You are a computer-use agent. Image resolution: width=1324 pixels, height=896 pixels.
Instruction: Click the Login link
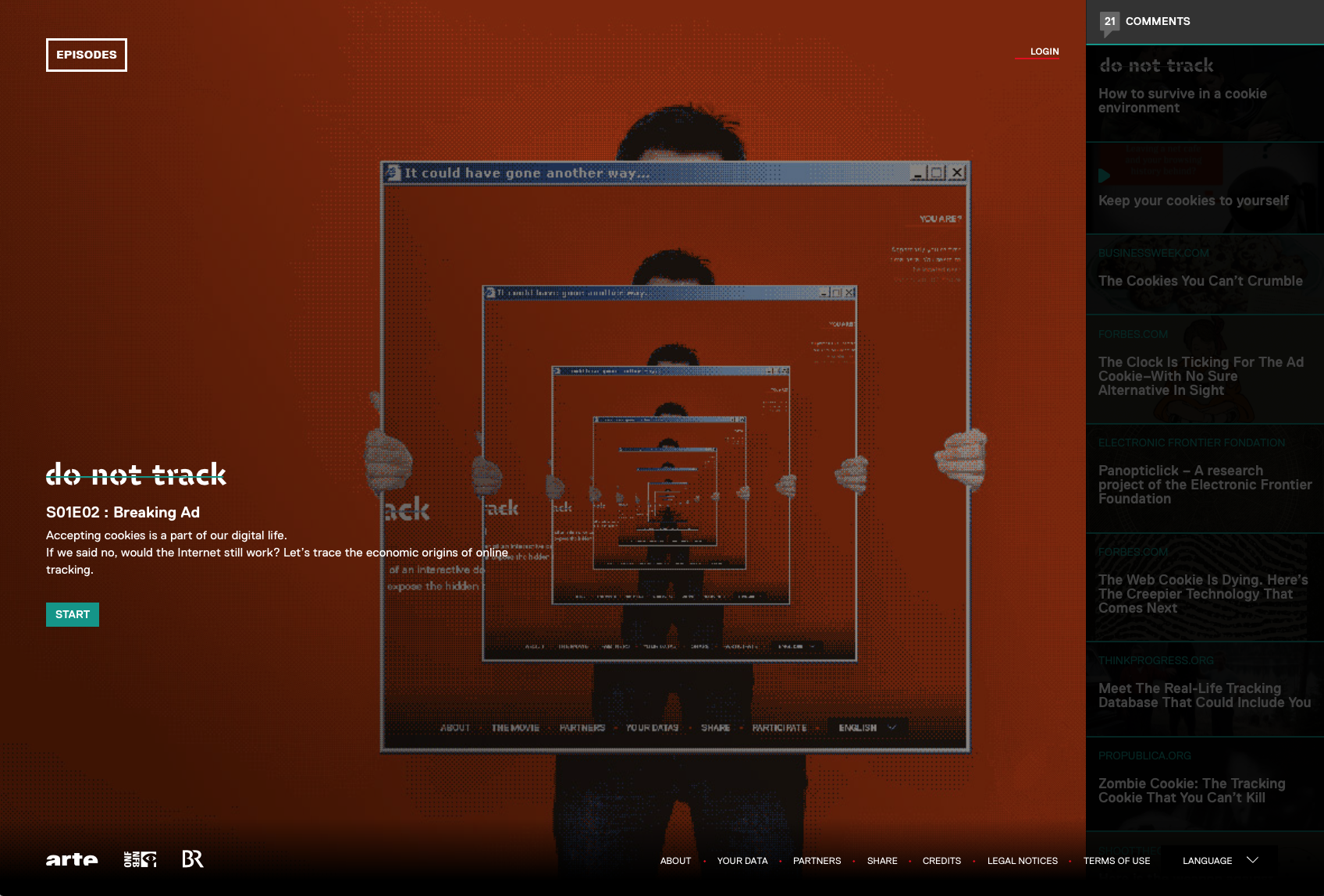pos(1045,52)
